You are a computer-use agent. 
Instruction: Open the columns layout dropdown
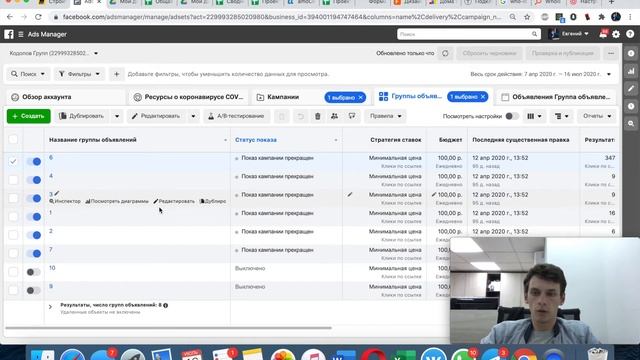pos(534,116)
